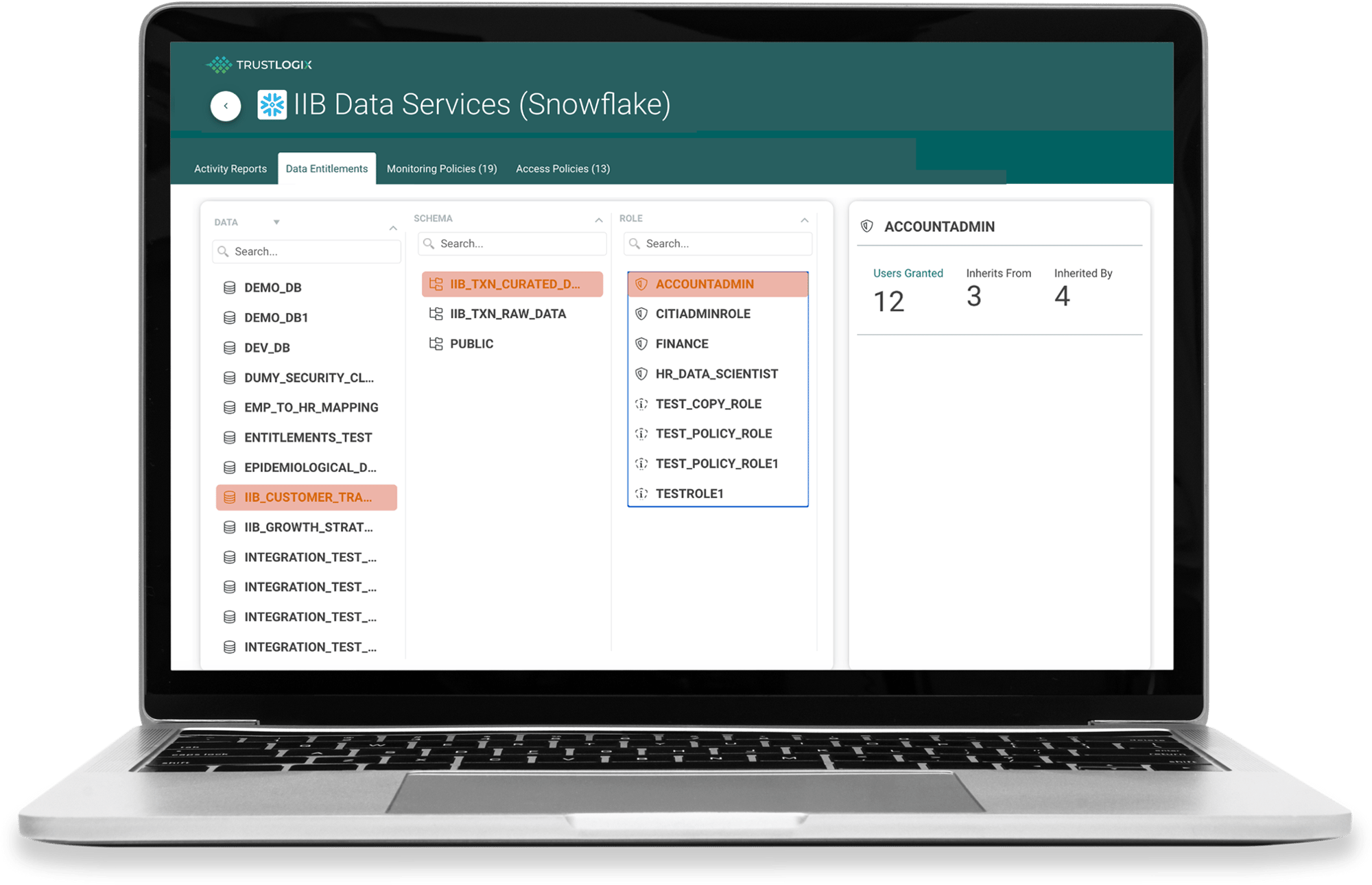Switch to Data Entitlements tab
Viewport: 1372px width, 885px height.
tap(327, 169)
